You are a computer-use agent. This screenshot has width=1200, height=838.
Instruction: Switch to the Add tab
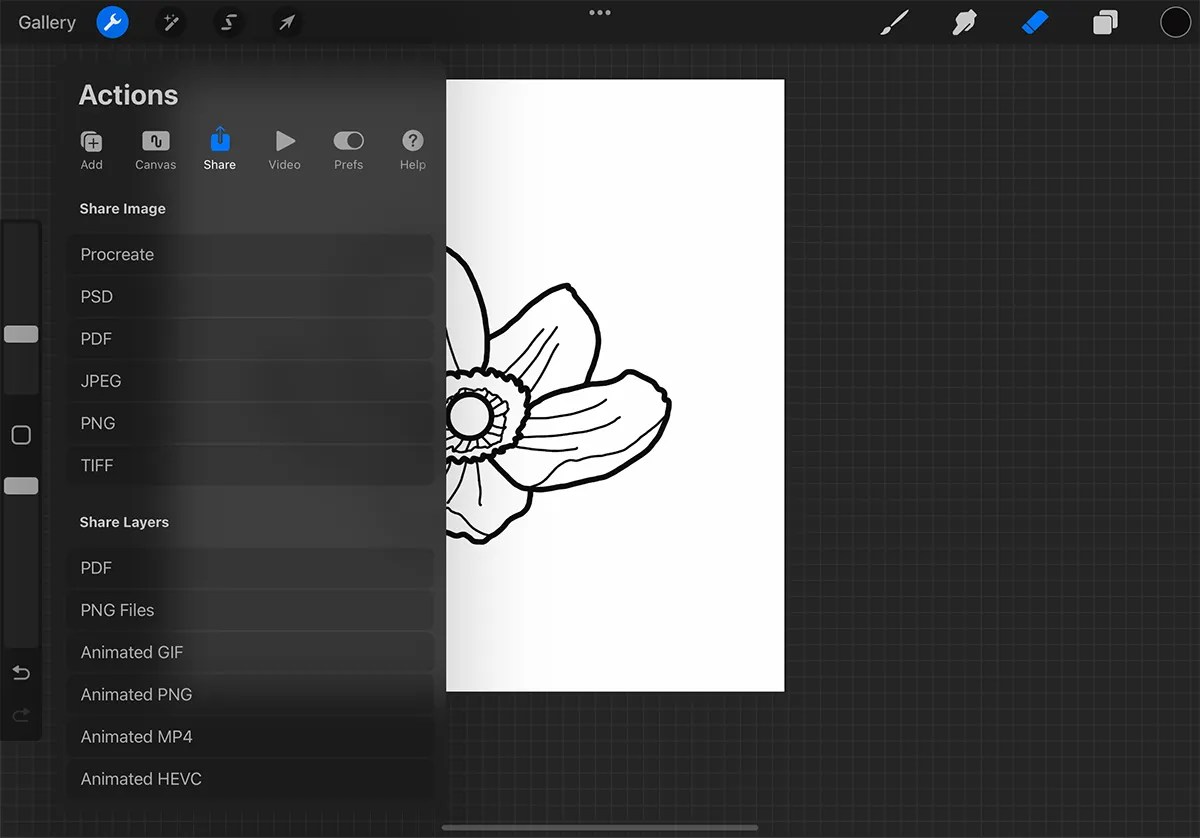click(x=91, y=148)
